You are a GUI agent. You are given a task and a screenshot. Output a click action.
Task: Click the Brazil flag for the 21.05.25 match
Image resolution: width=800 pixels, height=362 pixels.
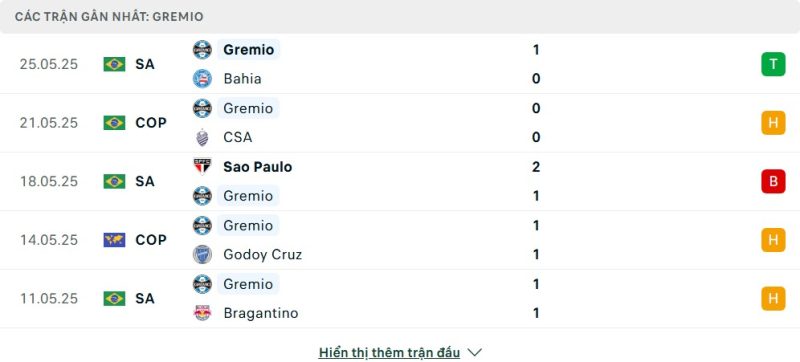(114, 123)
